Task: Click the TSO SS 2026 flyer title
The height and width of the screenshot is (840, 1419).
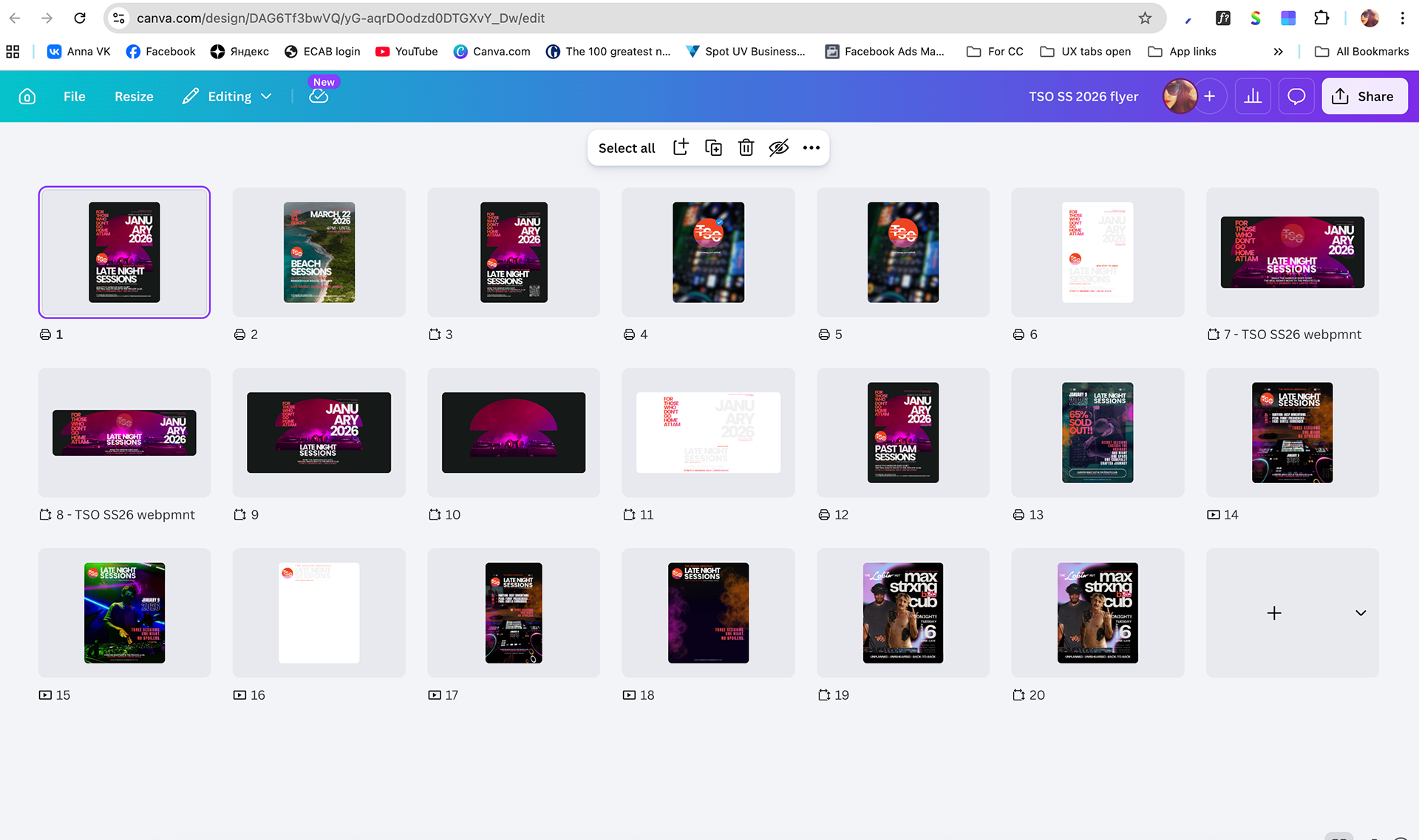Action: coord(1083,97)
